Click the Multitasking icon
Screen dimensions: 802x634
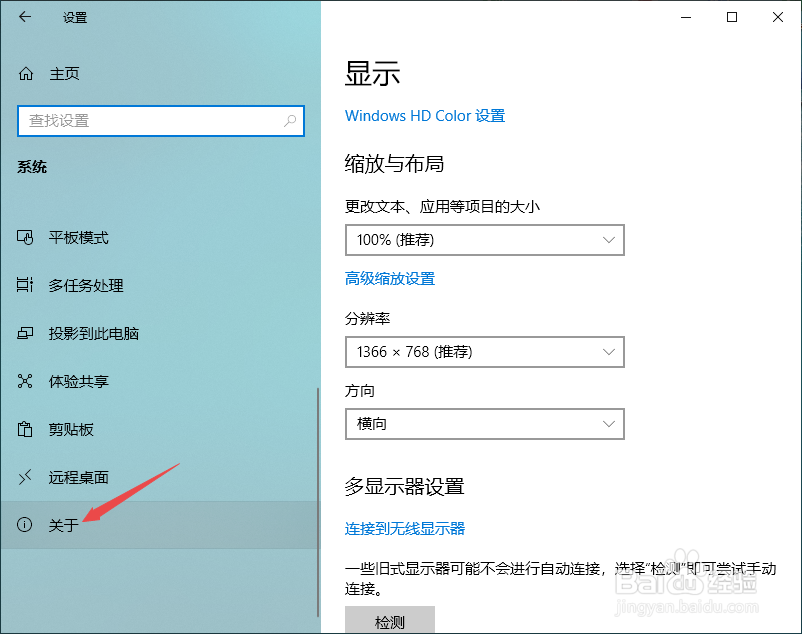click(25, 285)
